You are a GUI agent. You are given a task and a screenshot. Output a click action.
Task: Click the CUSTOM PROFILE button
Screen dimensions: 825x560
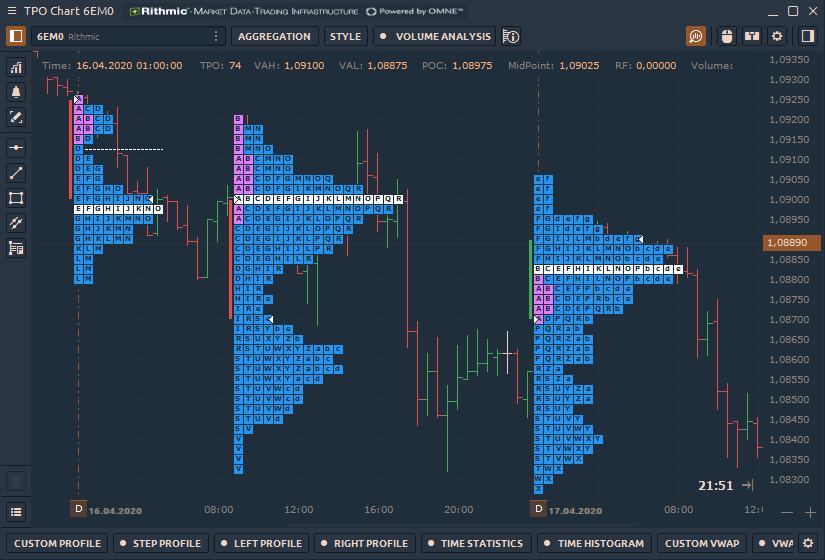click(x=57, y=543)
